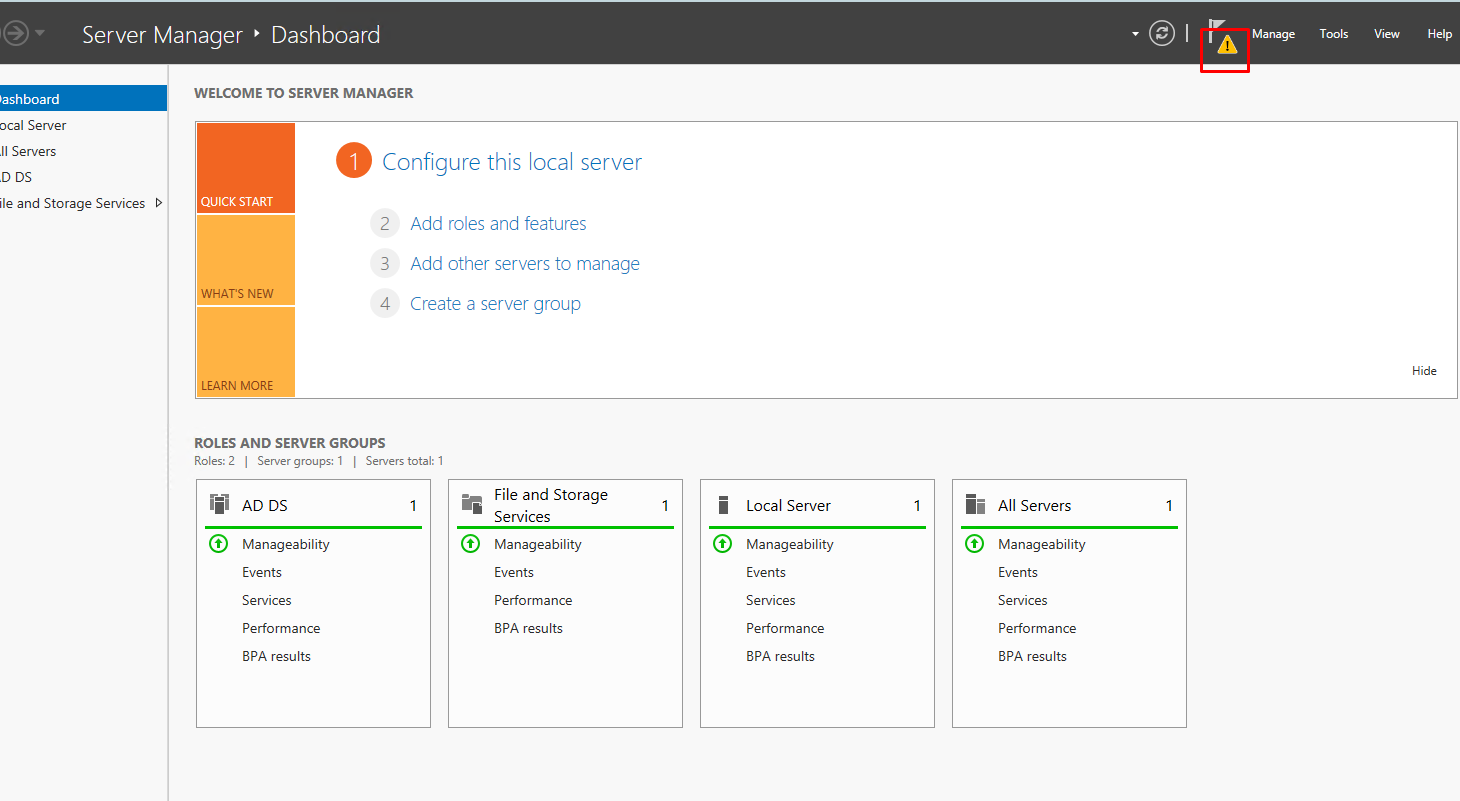Click the forward navigation arrow
The width and height of the screenshot is (1460, 801).
[x=14, y=34]
